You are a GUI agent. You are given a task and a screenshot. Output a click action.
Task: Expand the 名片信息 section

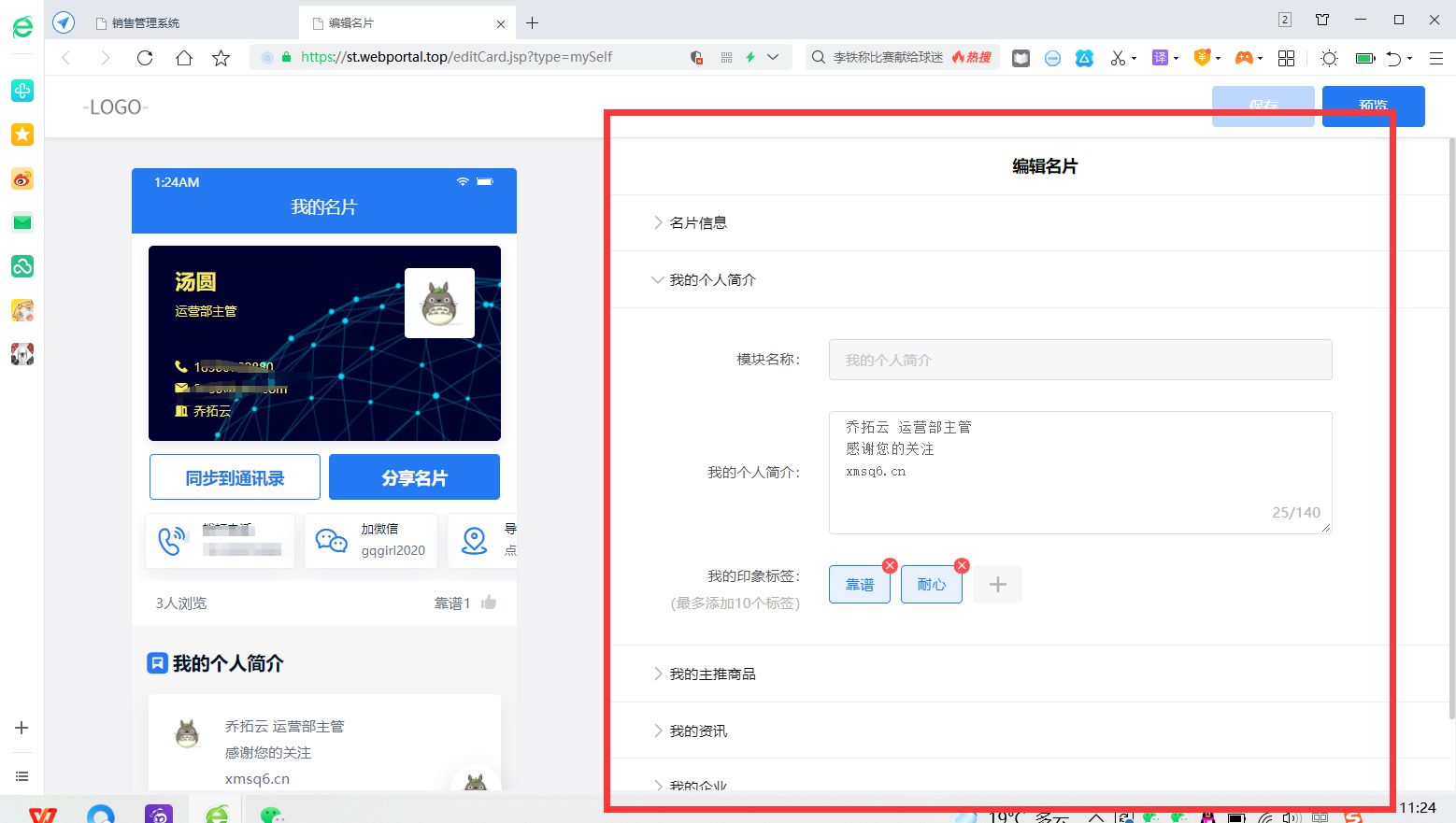click(698, 222)
